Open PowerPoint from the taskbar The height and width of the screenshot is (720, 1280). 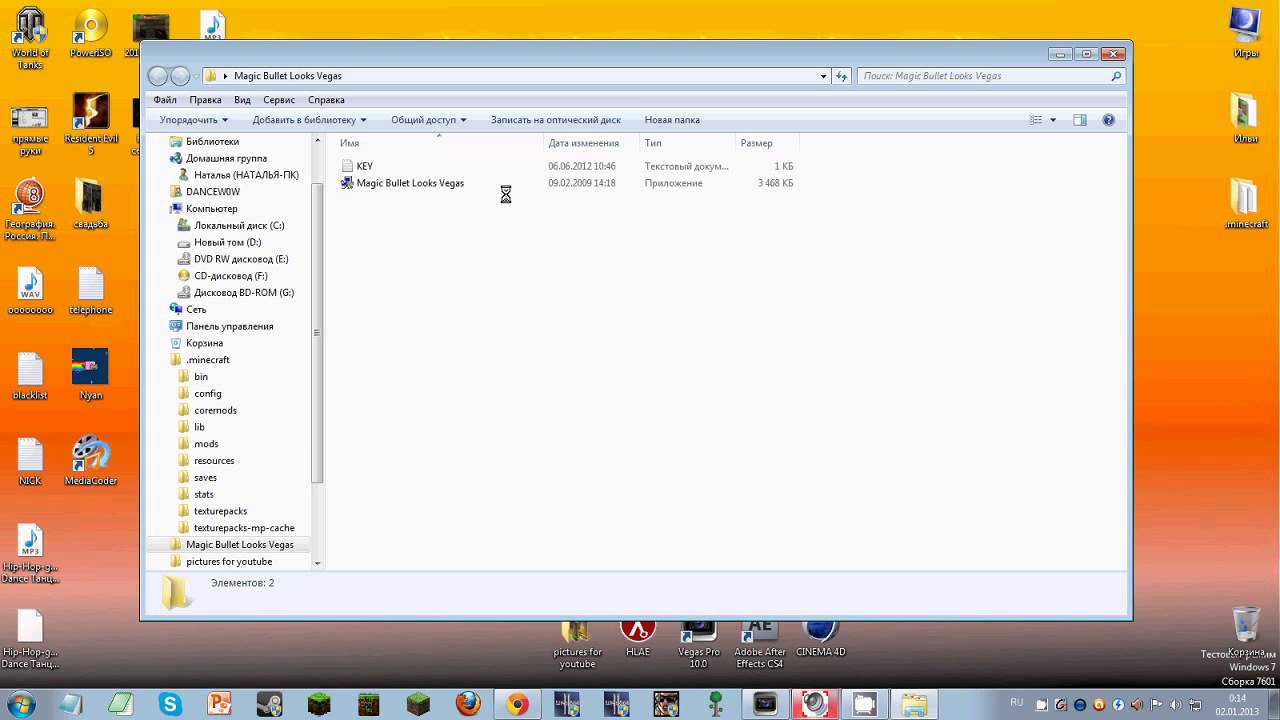tap(219, 704)
